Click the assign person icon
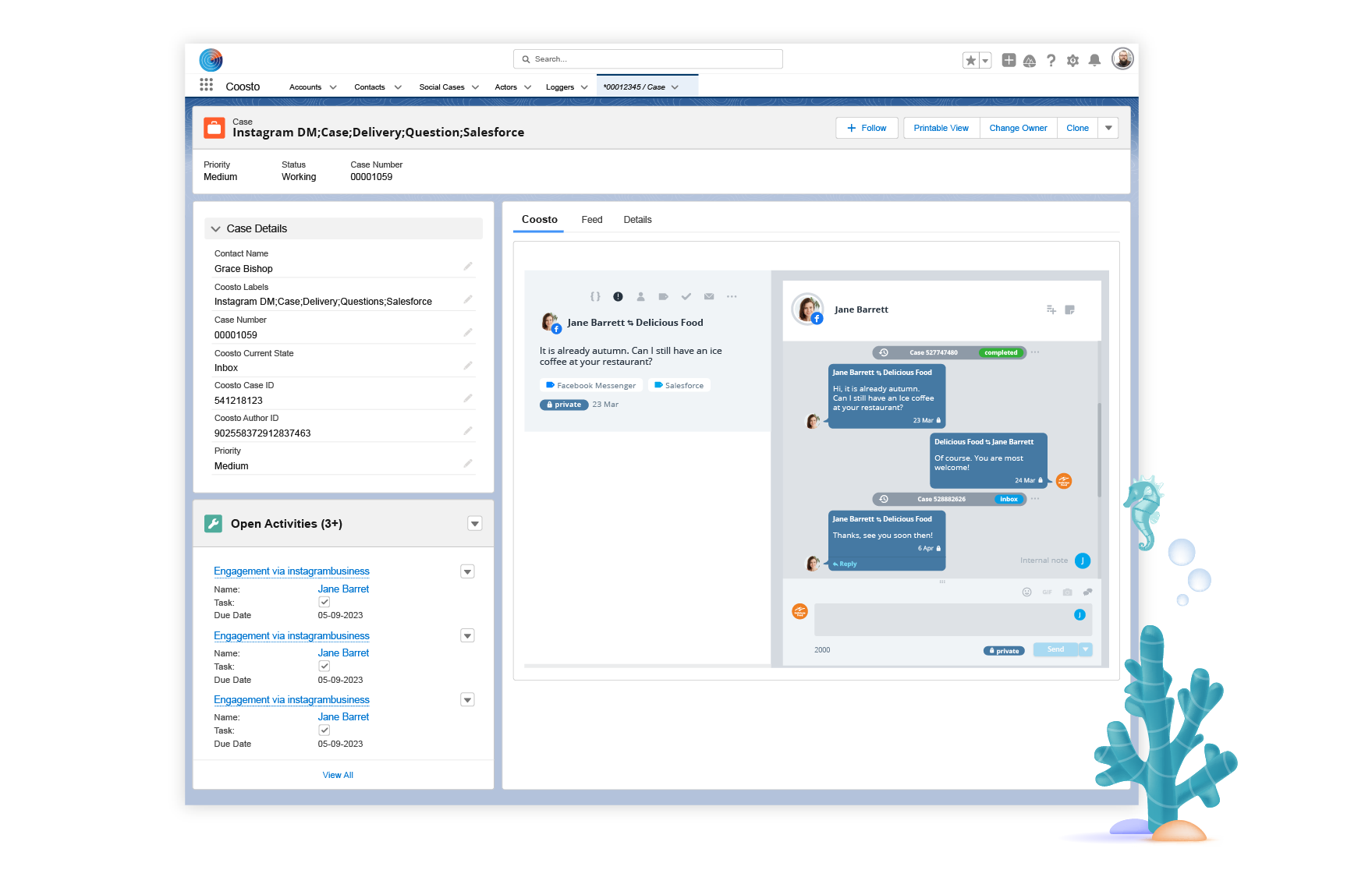 point(640,296)
